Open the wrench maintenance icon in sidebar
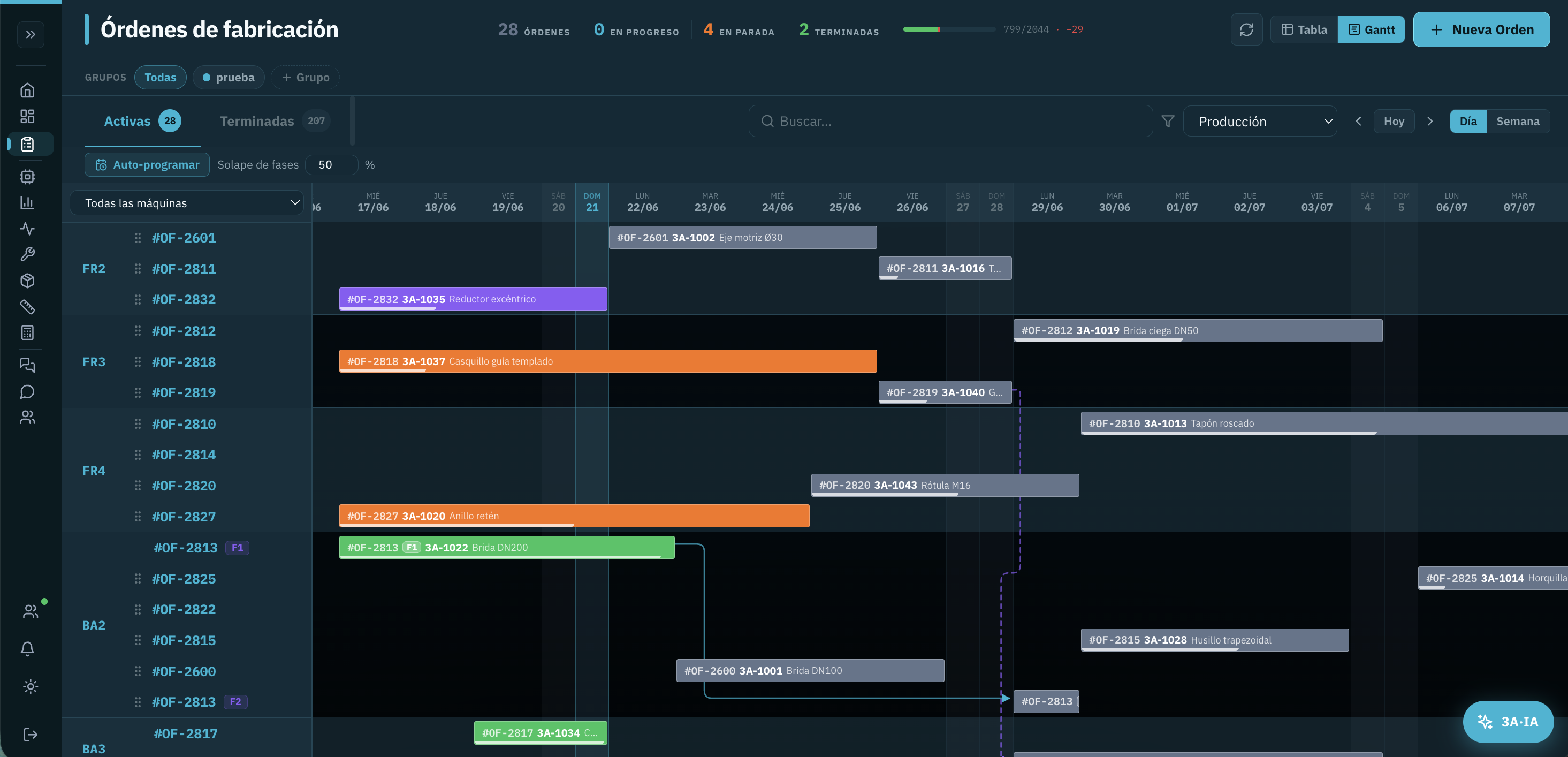Screen dimensions: 1568x757 [27, 254]
